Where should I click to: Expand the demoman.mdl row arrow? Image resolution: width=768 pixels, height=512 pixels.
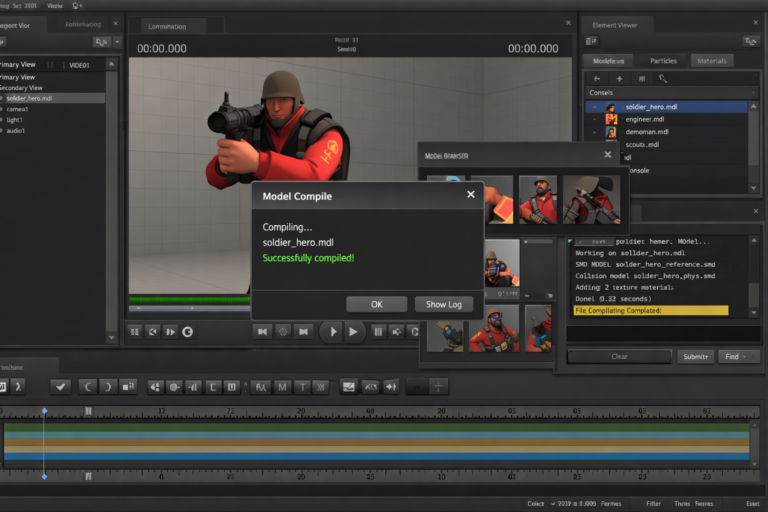(595, 132)
